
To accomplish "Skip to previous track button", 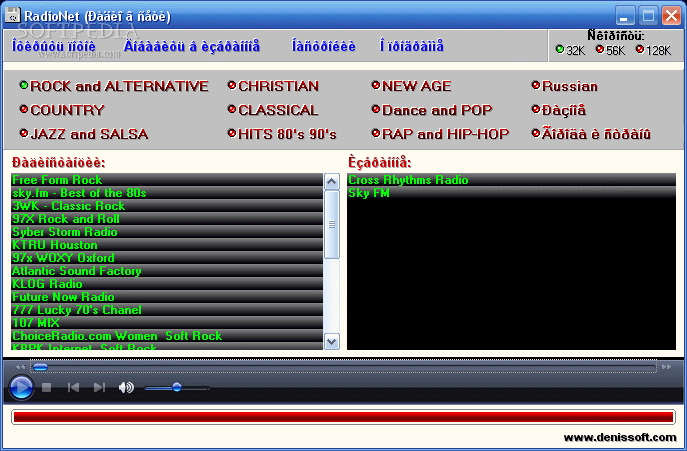I will [73, 387].
